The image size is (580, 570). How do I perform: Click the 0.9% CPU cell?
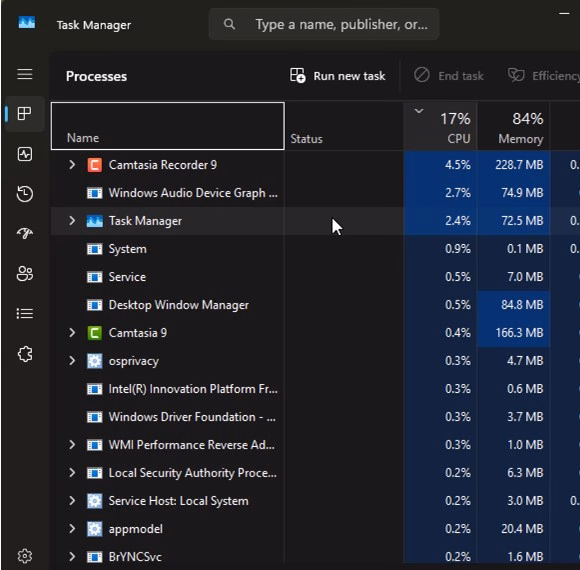click(x=440, y=249)
